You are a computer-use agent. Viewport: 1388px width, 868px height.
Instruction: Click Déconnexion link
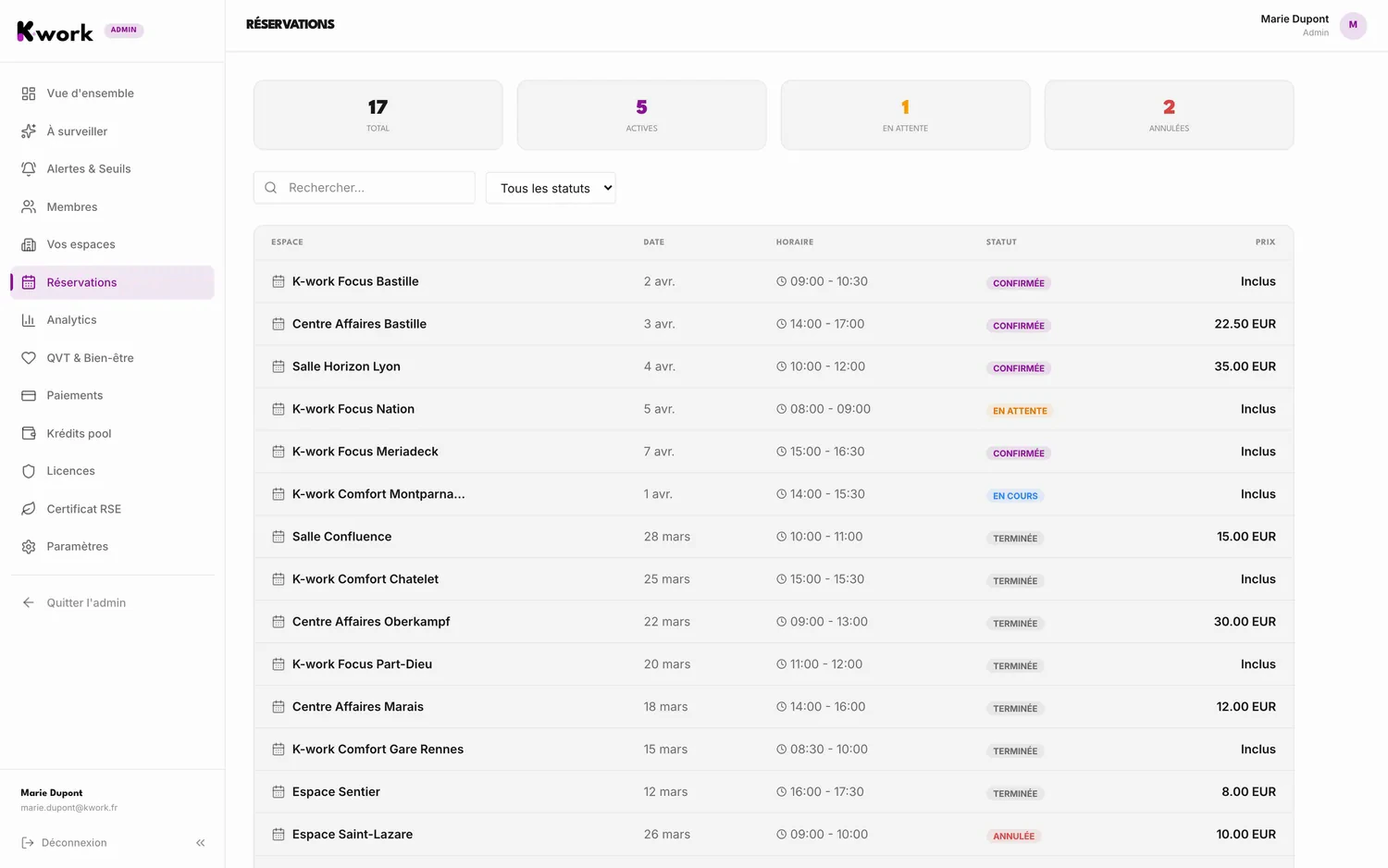(65, 843)
